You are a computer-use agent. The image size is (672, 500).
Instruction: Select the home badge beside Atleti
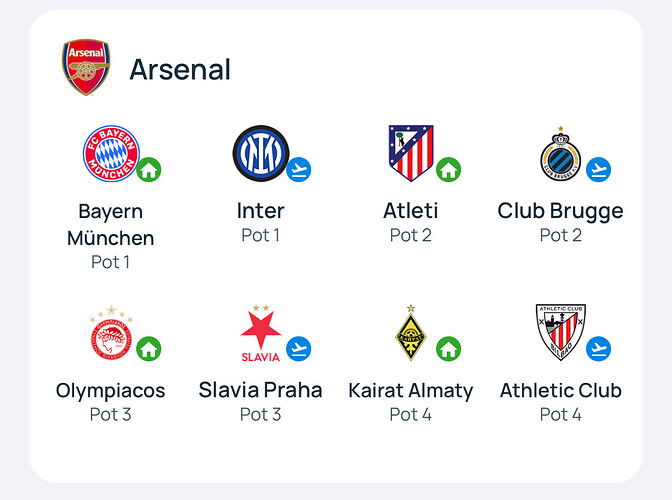(x=449, y=169)
